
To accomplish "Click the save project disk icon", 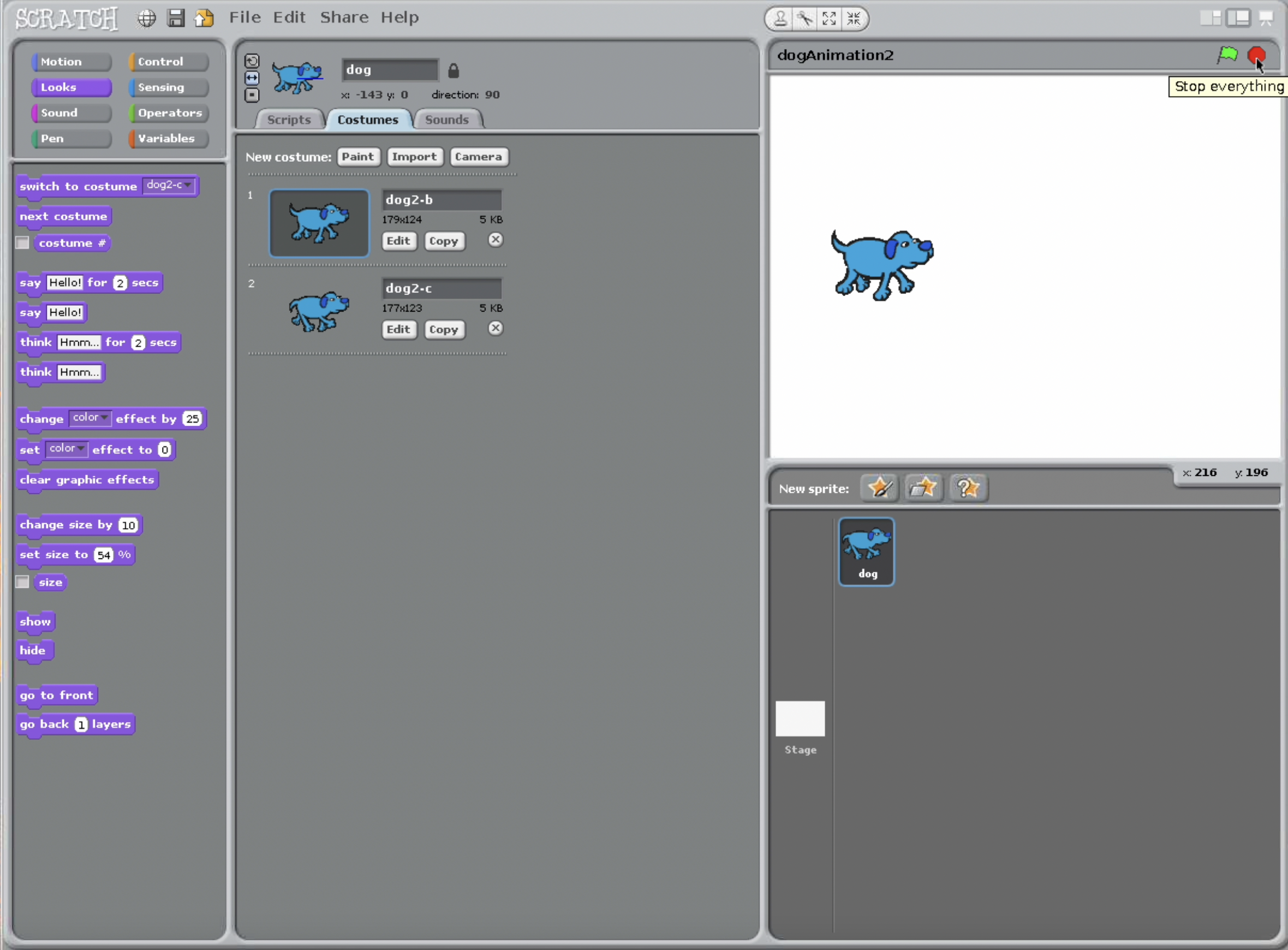I will (x=176, y=19).
